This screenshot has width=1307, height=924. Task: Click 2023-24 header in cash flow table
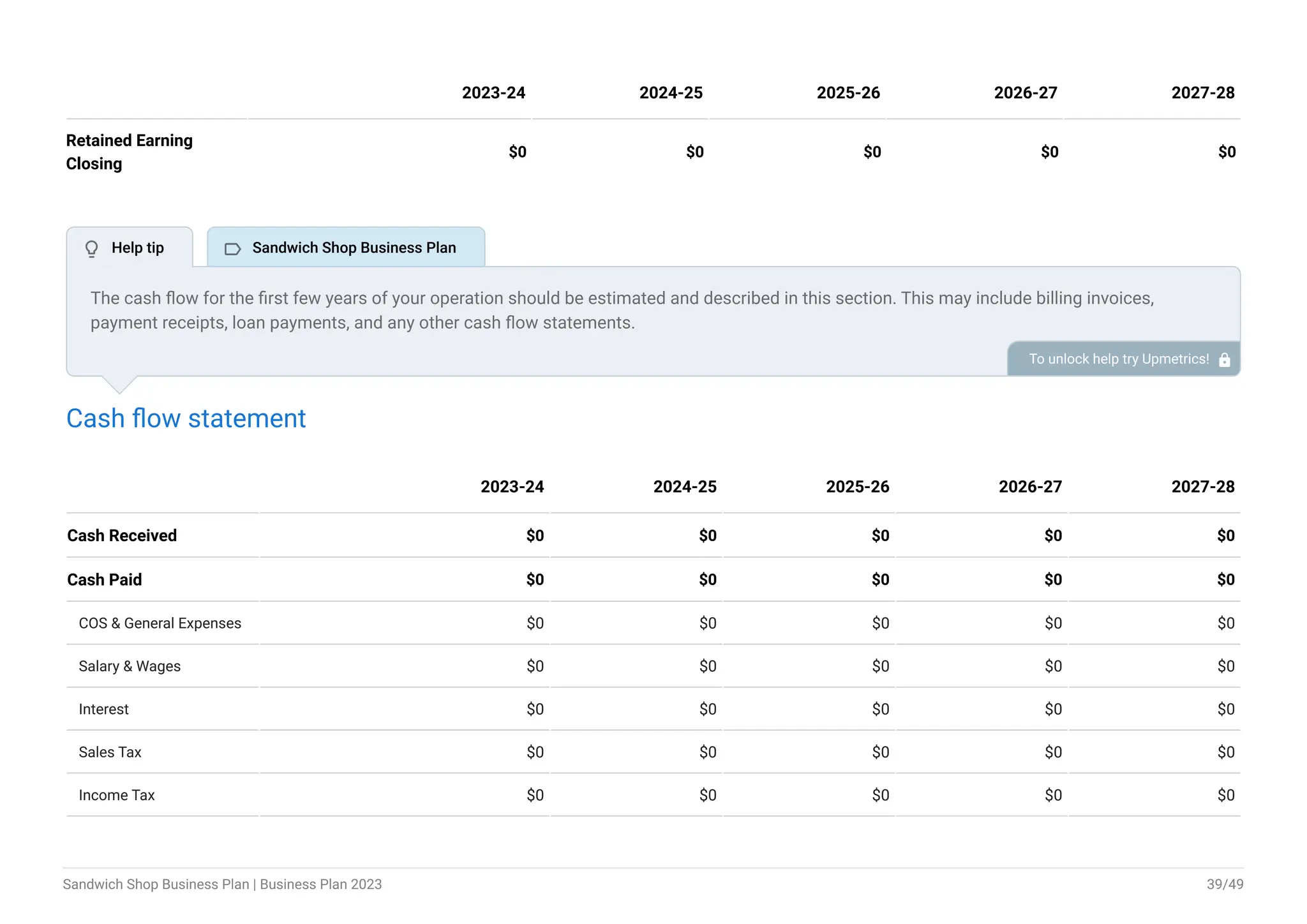[512, 487]
